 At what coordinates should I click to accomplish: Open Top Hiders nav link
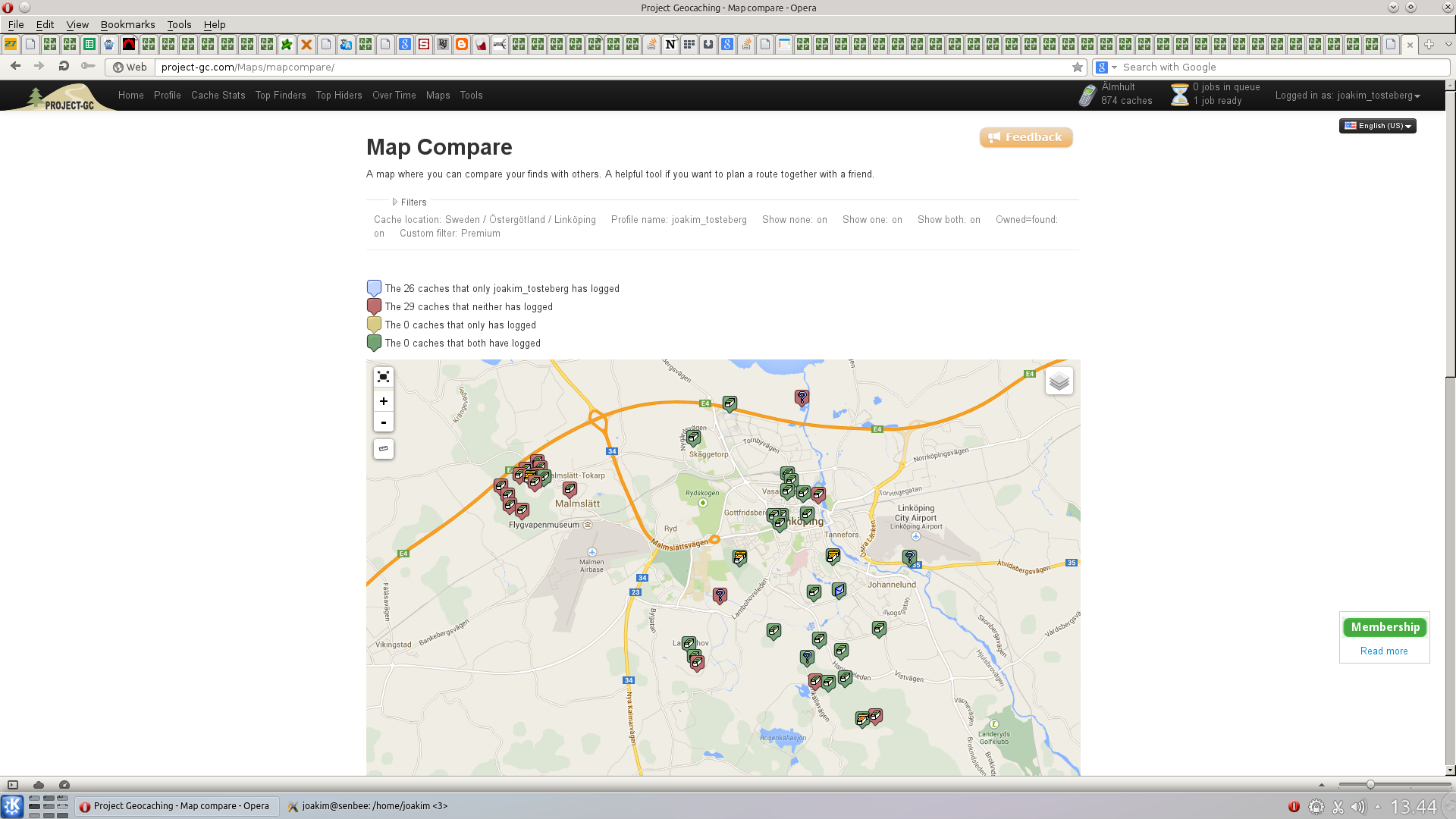point(339,96)
